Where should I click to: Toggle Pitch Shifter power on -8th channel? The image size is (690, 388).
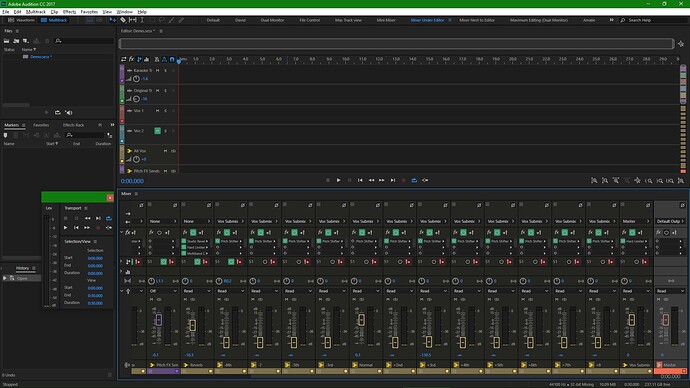(217, 241)
